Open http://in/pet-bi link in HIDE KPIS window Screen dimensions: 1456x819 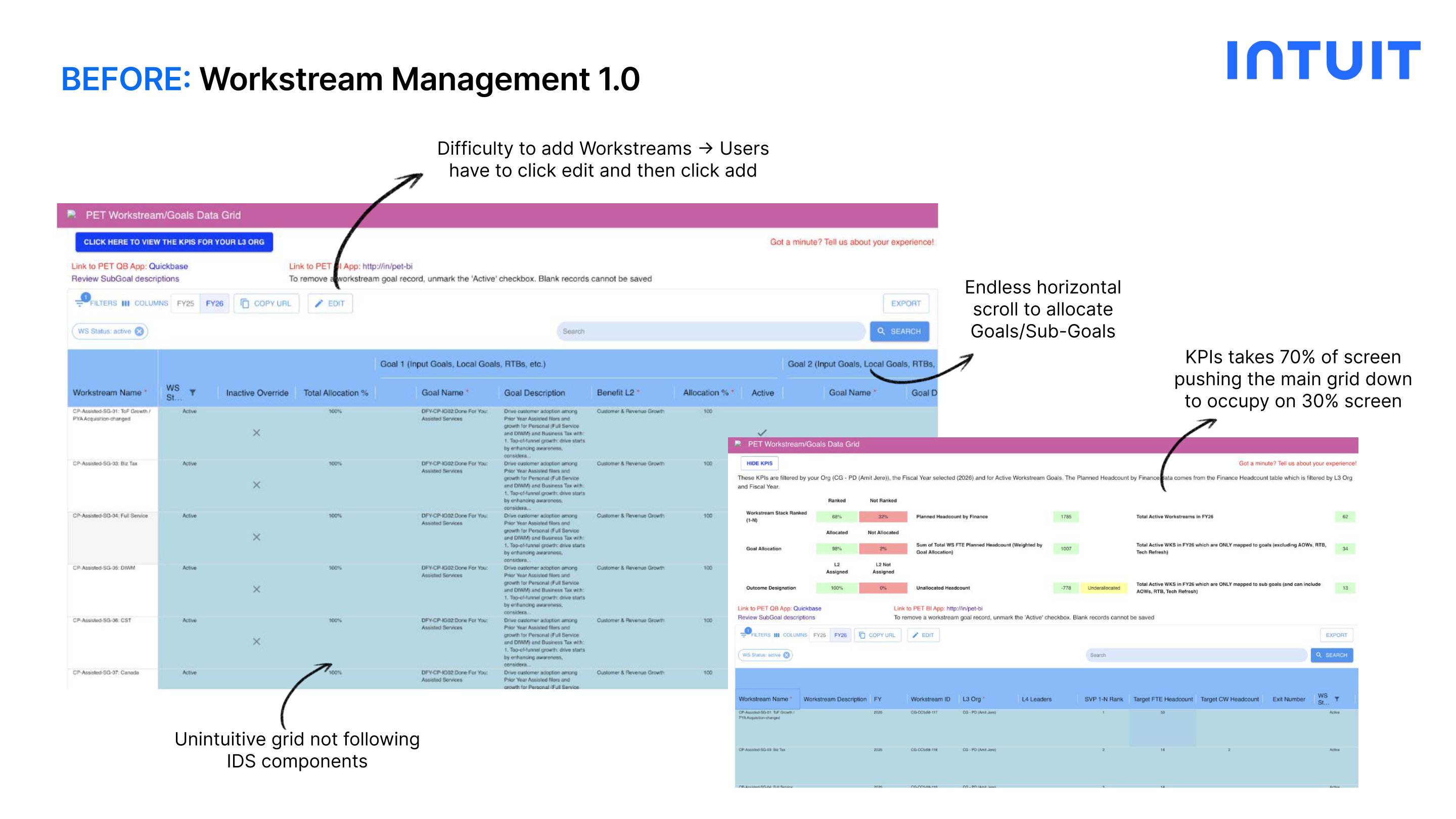click(964, 609)
